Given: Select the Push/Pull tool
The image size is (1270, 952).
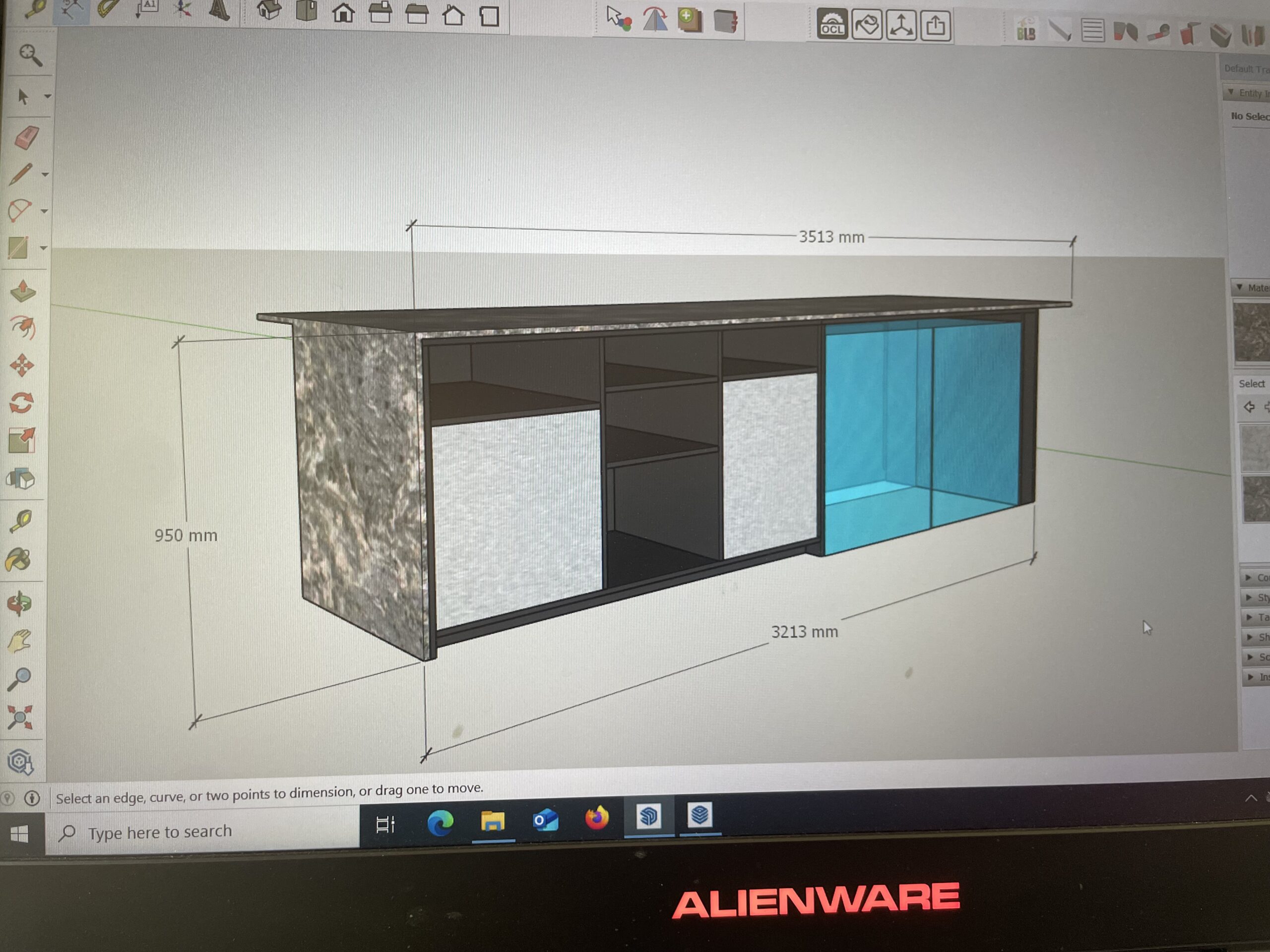Looking at the screenshot, I should 23,291.
